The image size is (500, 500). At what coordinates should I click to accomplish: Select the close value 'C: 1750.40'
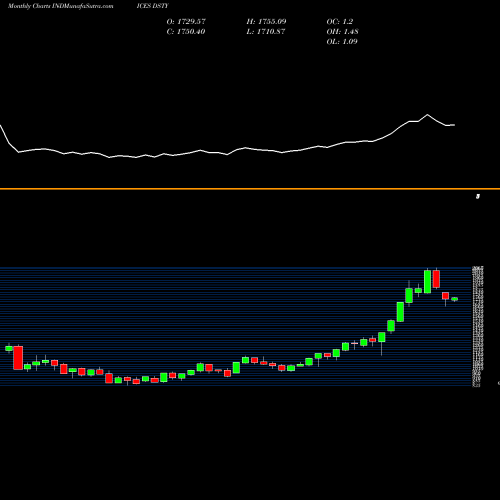pos(186,32)
